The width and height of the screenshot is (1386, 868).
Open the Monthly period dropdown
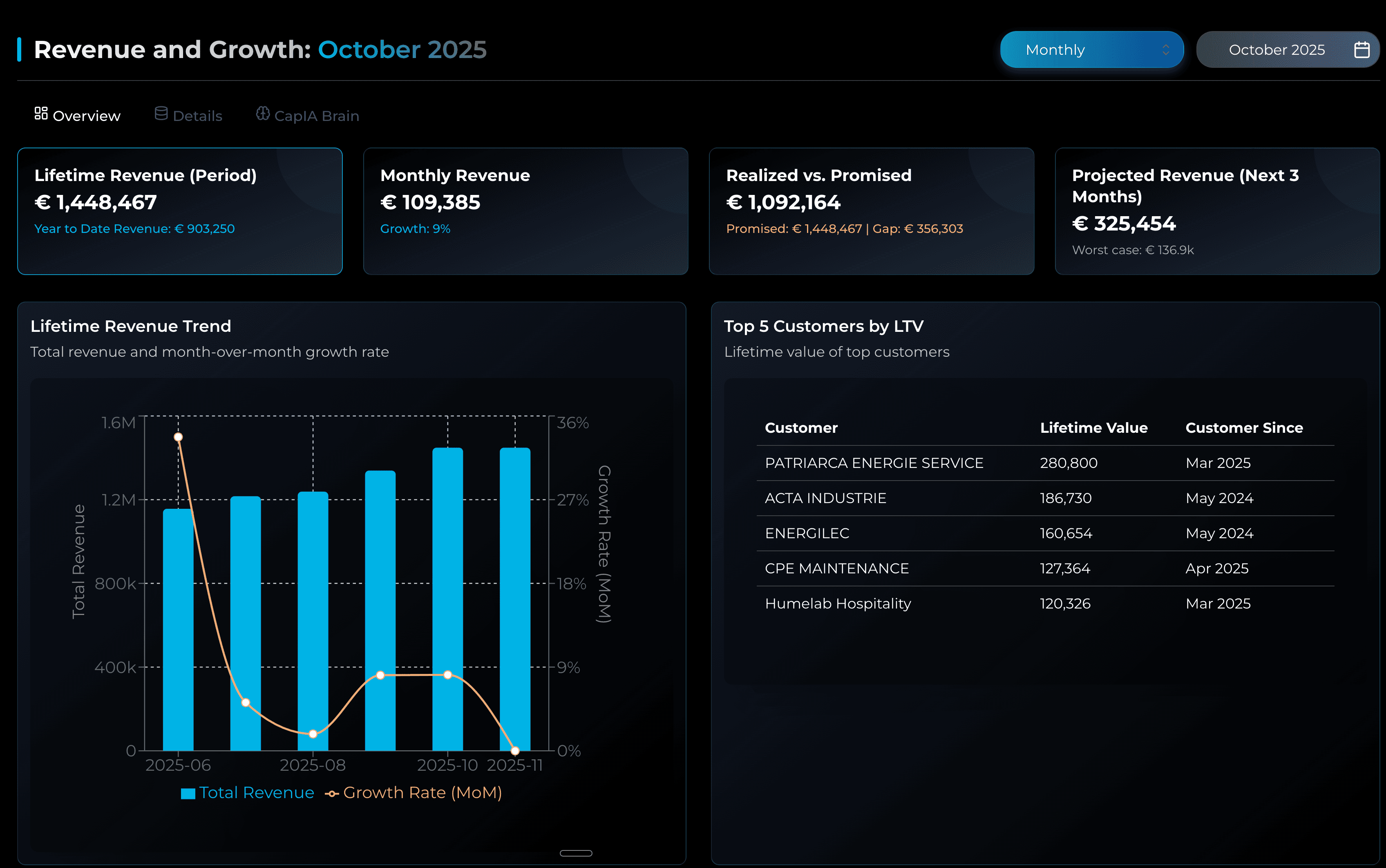tap(1091, 49)
